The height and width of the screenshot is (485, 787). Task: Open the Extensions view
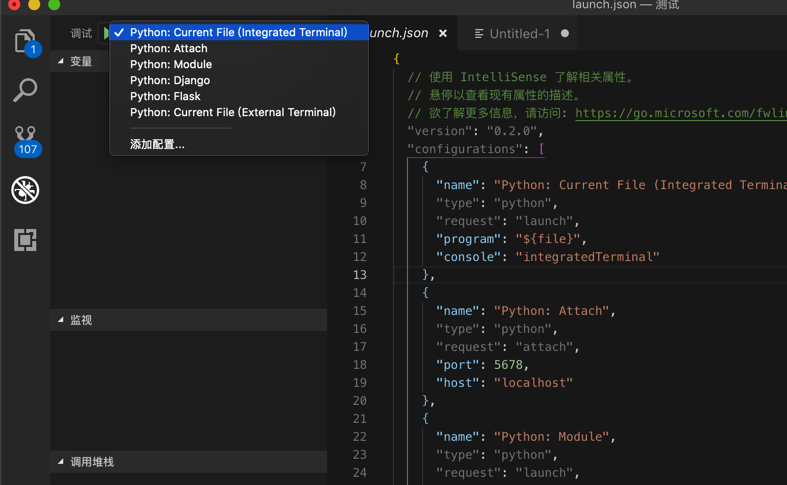tap(25, 240)
